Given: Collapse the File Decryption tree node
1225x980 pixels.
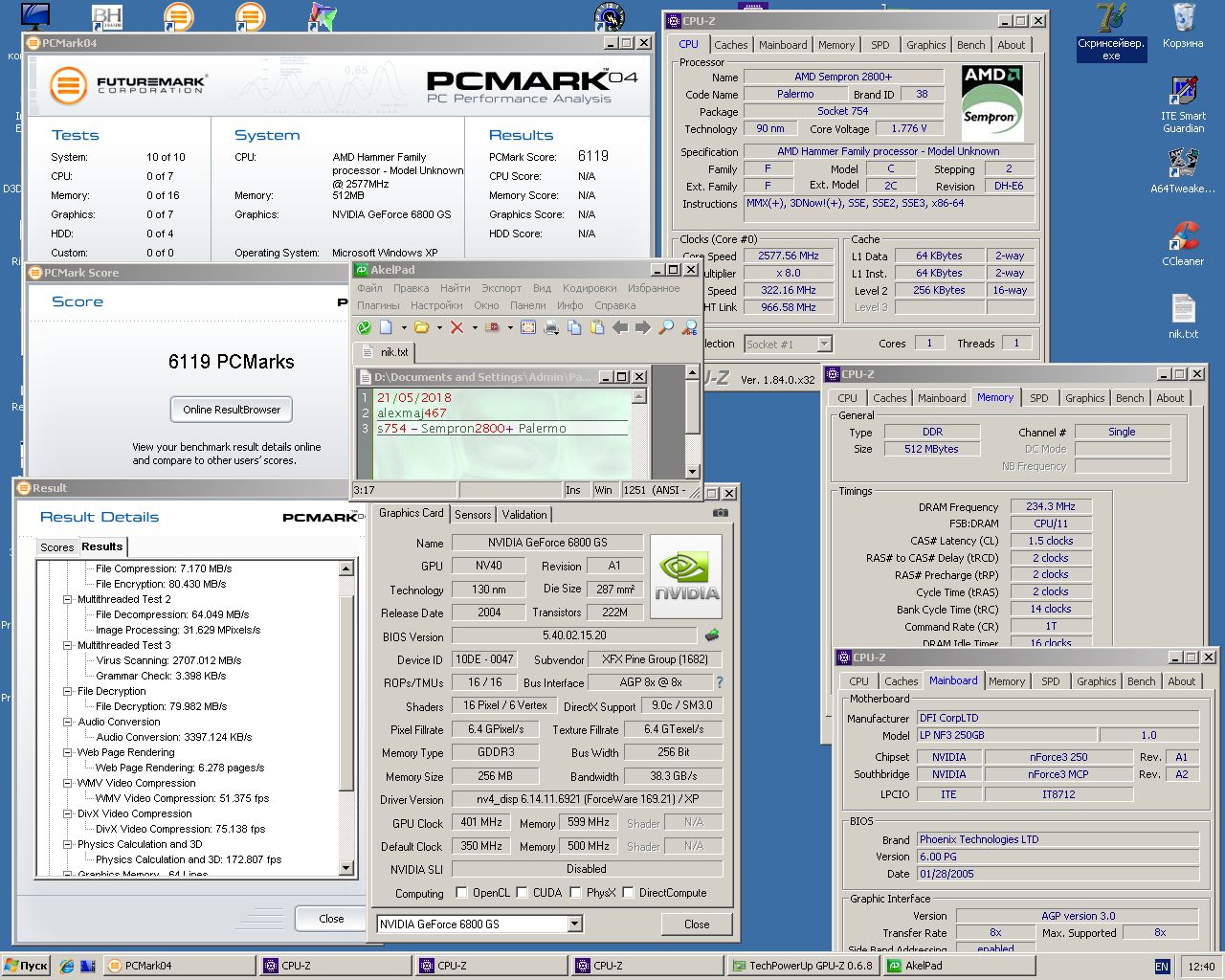Looking at the screenshot, I should tap(67, 691).
